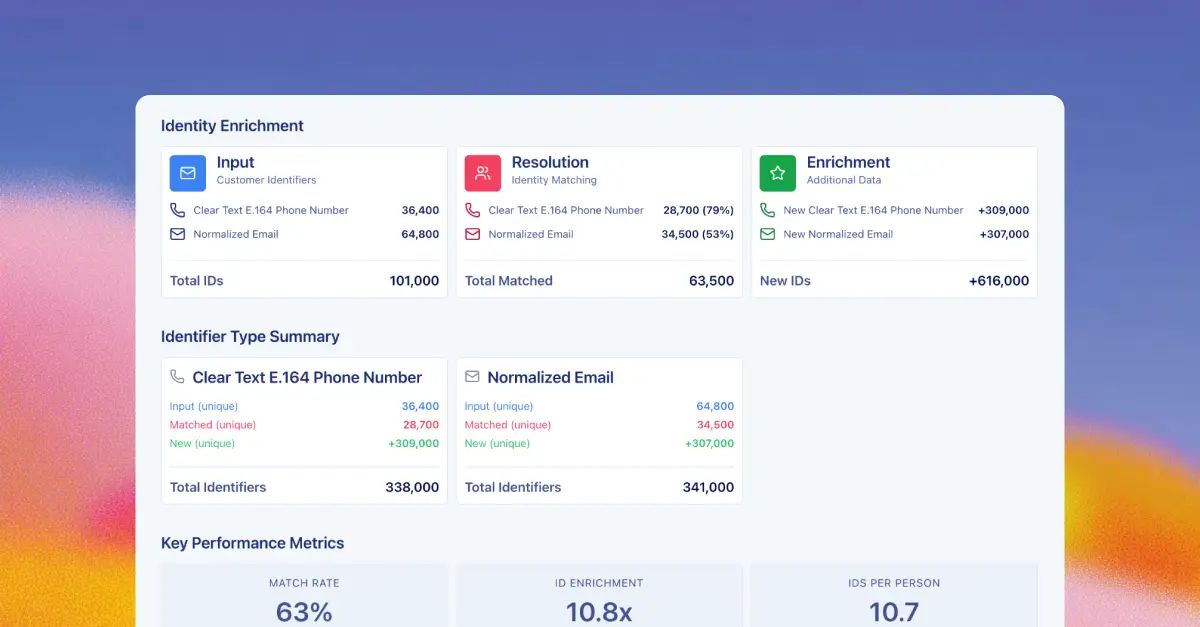Click the green phone icon beside New Clear Text E.164
Image resolution: width=1200 pixels, height=627 pixels.
pyautogui.click(x=768, y=210)
